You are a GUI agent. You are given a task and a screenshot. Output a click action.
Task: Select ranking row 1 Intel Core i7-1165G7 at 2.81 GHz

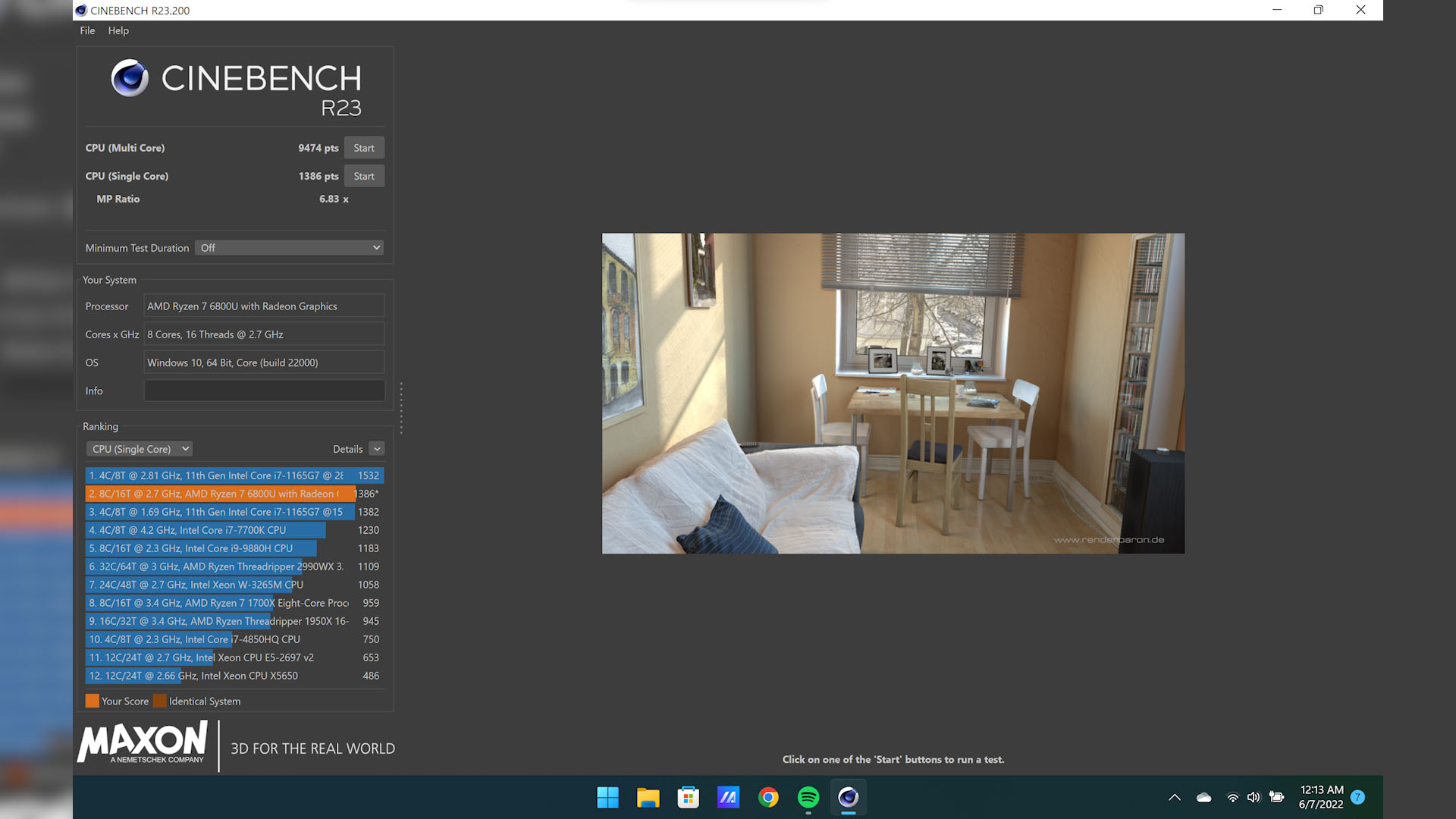(234, 475)
